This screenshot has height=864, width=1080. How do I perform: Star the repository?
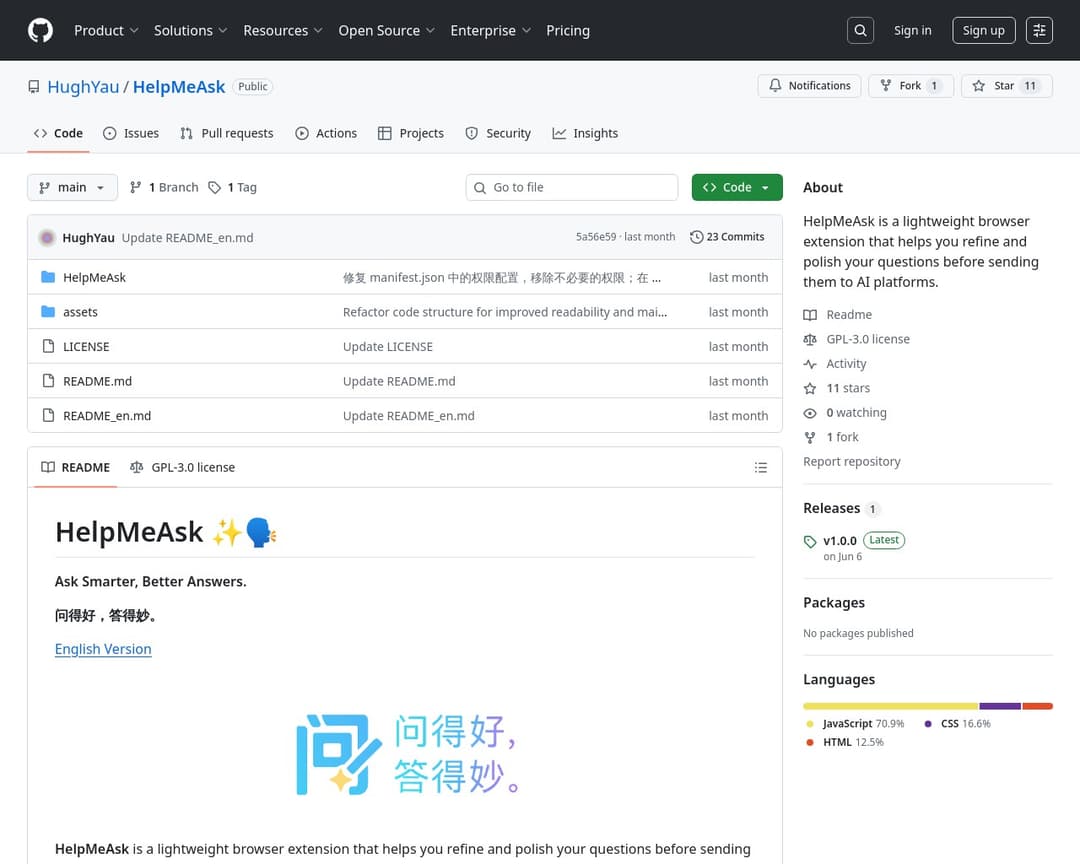click(1006, 85)
